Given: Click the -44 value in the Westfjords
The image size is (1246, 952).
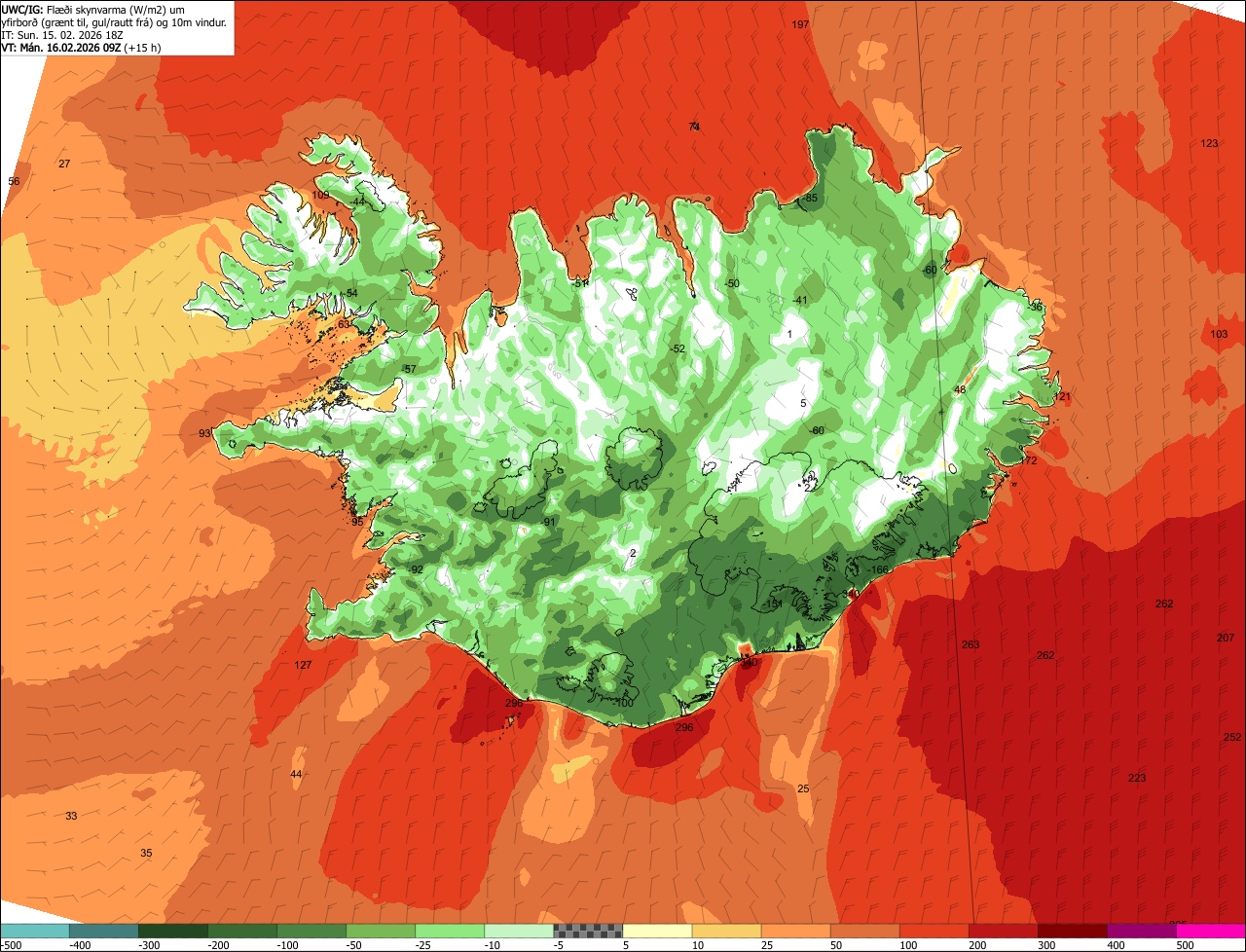Looking at the screenshot, I should click(x=357, y=201).
